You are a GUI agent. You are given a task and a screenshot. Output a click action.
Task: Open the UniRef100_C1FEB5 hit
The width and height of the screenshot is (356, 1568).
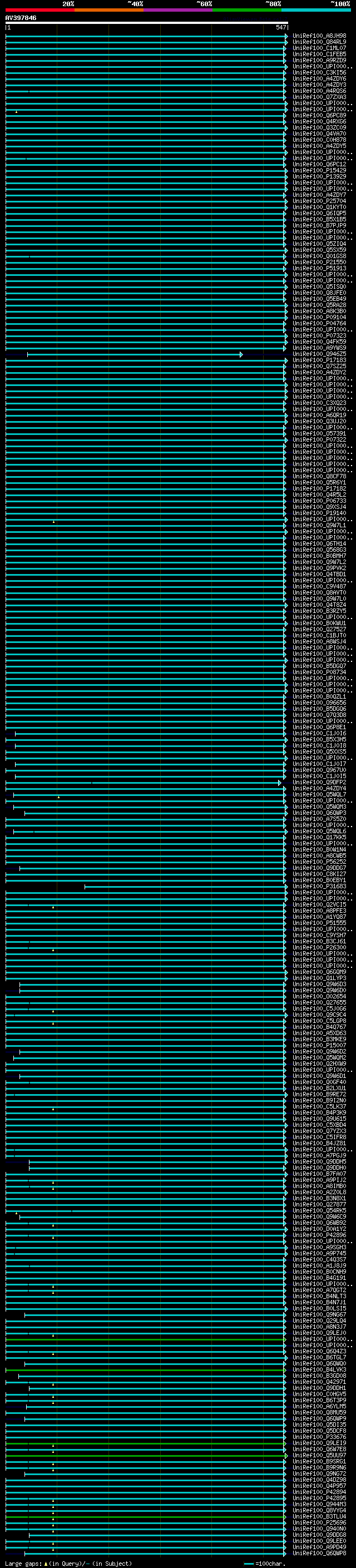pos(319,54)
